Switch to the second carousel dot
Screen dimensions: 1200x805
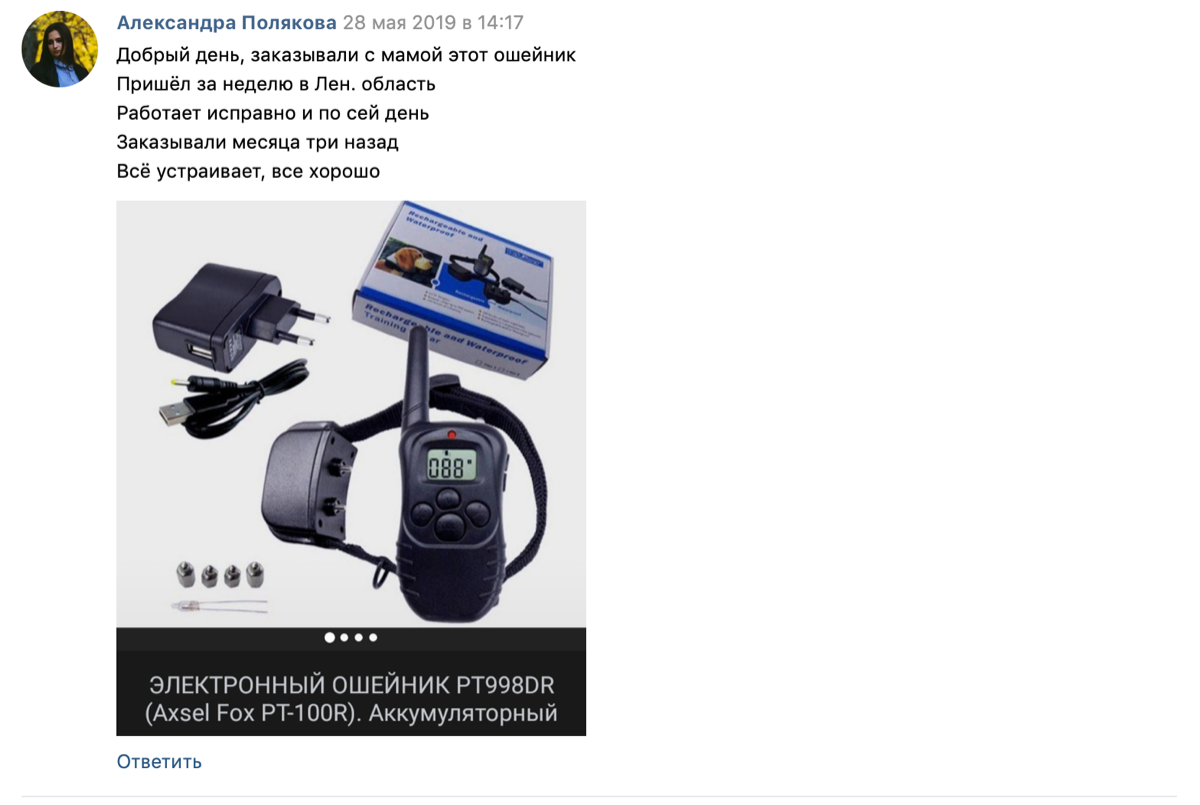[x=345, y=637]
